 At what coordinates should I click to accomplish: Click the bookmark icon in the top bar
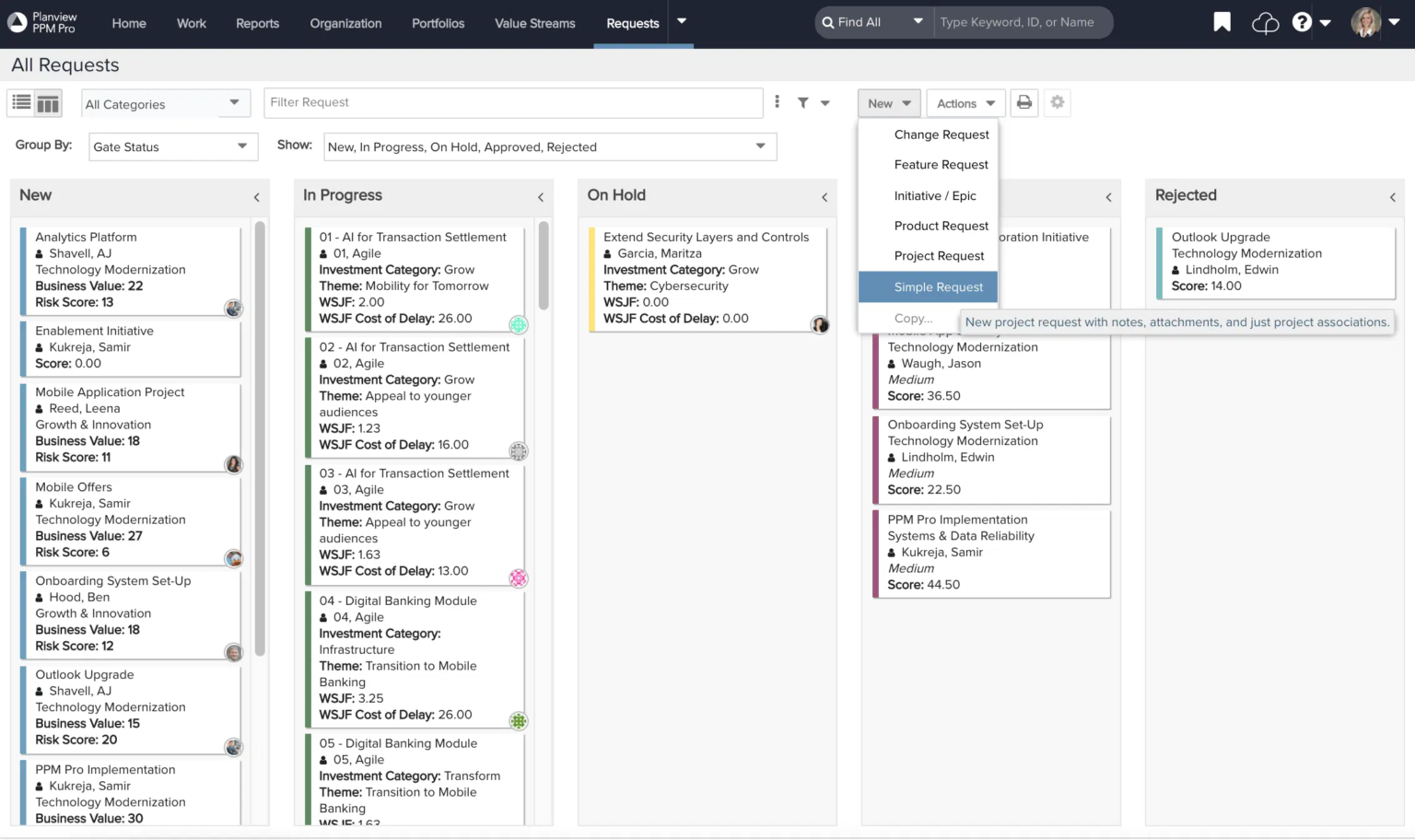coord(1221,21)
